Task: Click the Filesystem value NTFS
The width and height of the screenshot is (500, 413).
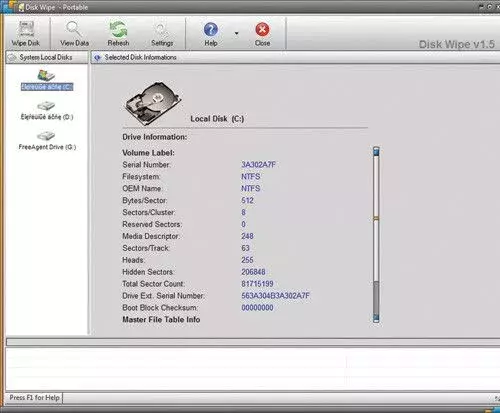Action: click(251, 177)
